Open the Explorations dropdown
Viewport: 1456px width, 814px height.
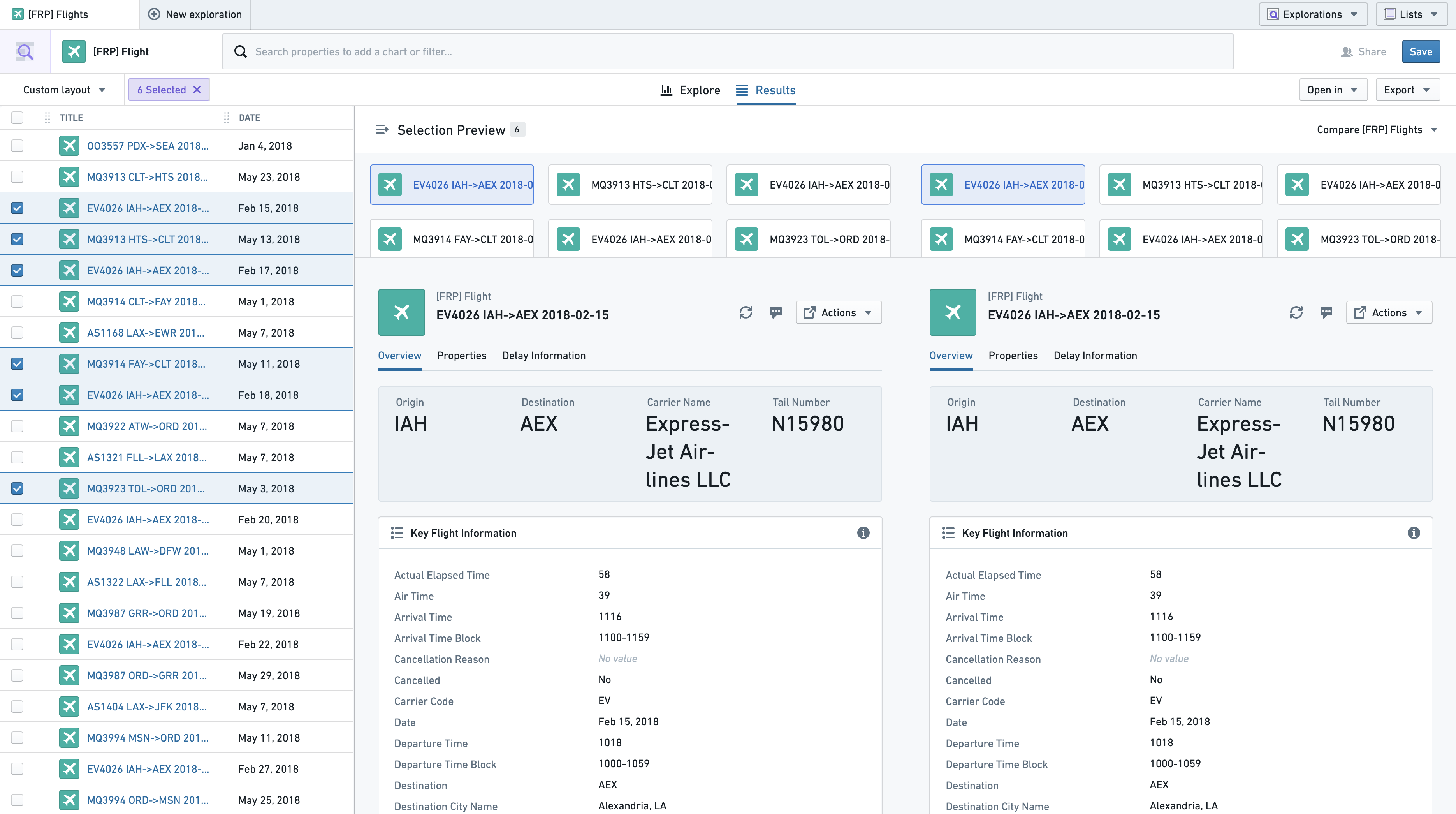pos(1312,14)
